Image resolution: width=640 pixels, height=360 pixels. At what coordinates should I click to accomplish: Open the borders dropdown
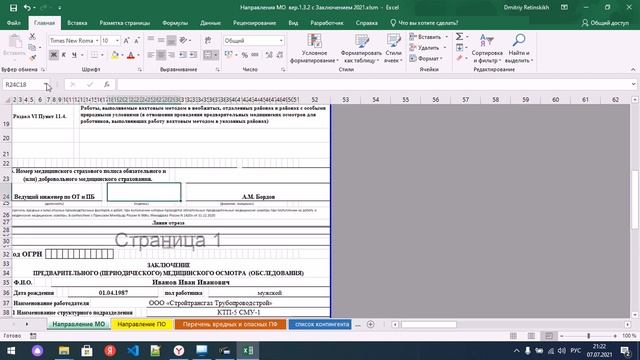102,55
